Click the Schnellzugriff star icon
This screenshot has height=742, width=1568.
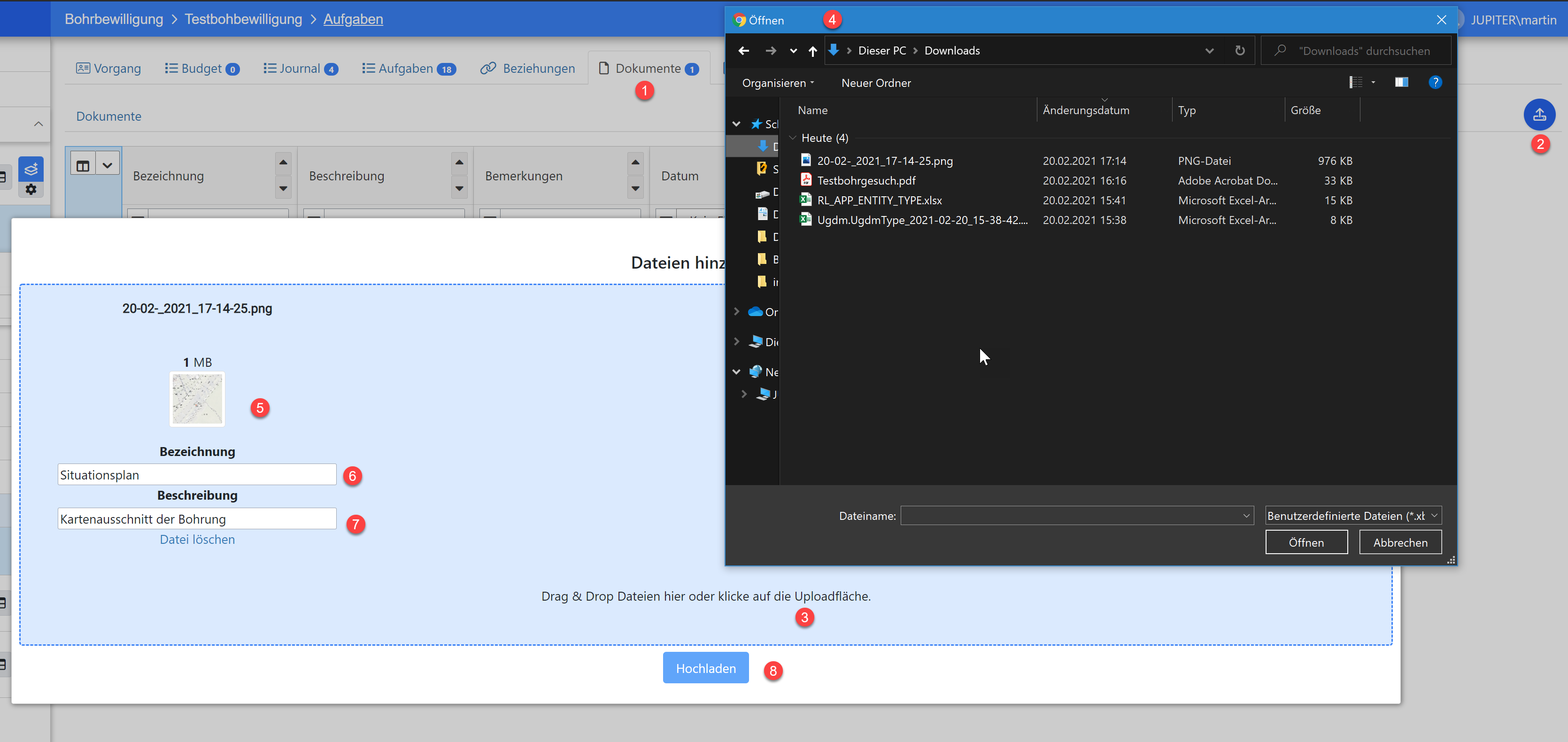[x=756, y=124]
